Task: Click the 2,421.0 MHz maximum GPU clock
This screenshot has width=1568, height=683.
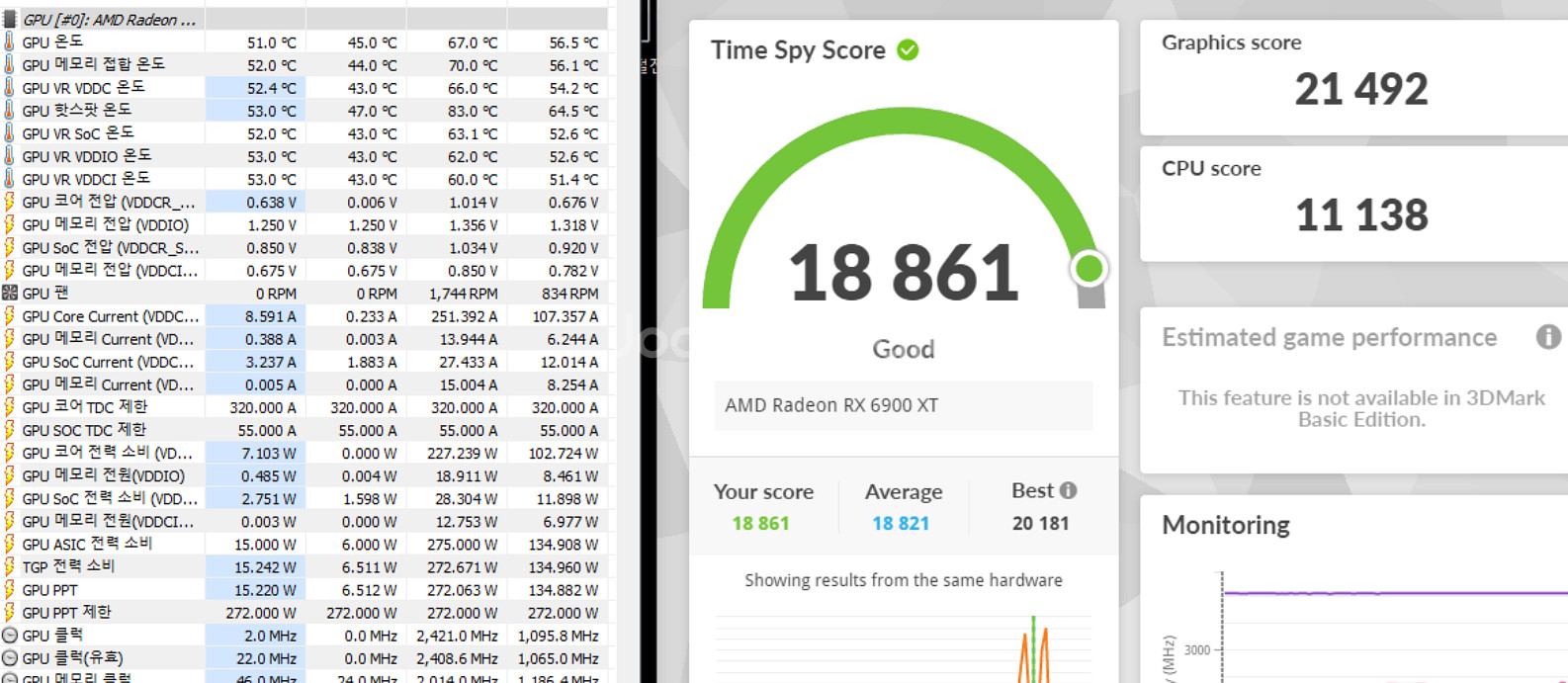Action: 457,636
